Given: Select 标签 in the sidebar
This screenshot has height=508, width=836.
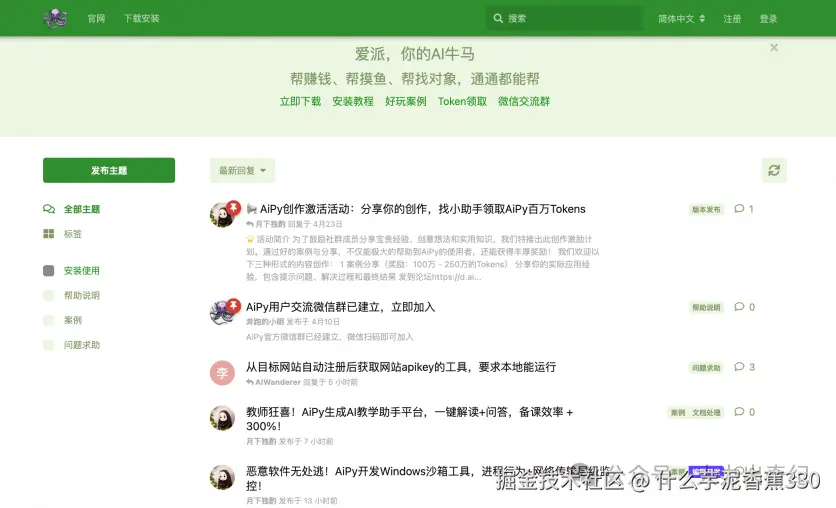Looking at the screenshot, I should 73,233.
